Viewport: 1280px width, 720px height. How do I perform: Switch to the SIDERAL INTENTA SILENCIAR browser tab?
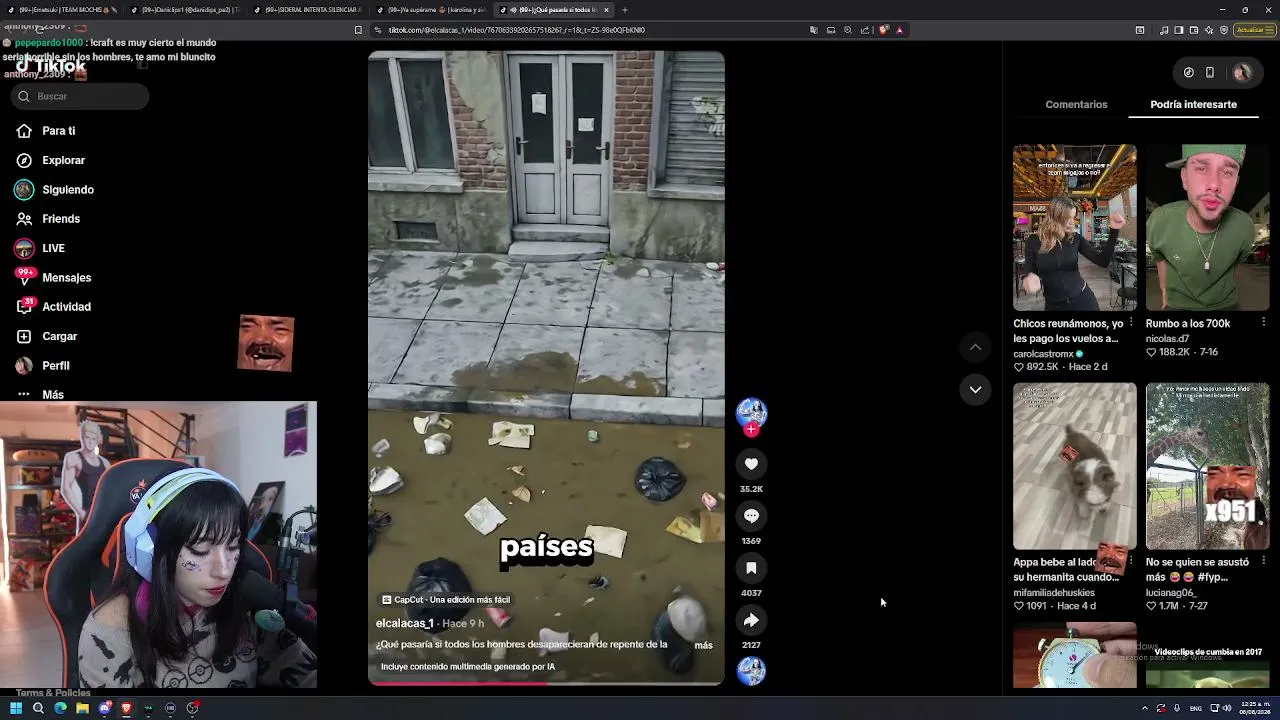coord(310,10)
